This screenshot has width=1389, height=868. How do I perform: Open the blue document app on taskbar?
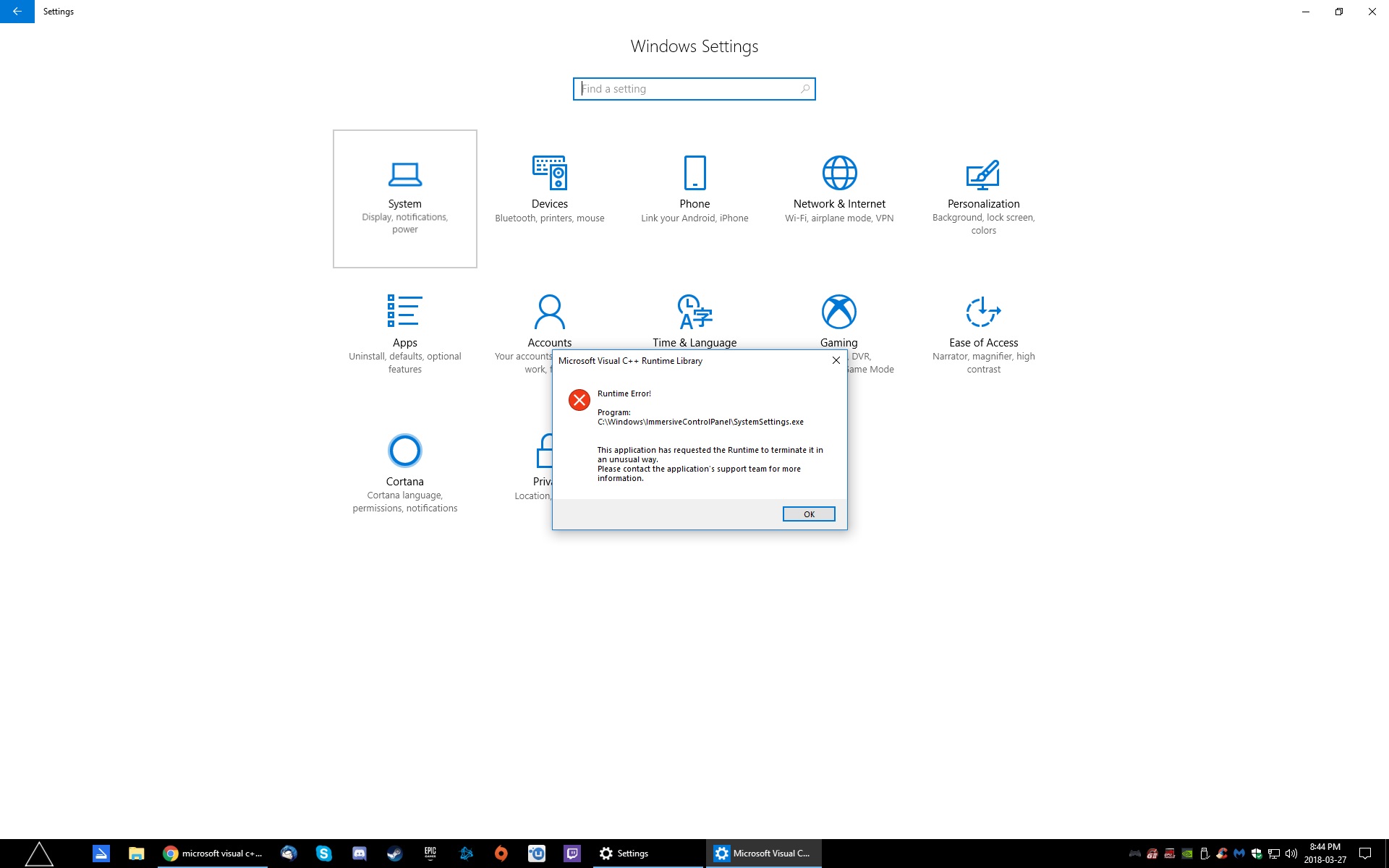coord(101,854)
